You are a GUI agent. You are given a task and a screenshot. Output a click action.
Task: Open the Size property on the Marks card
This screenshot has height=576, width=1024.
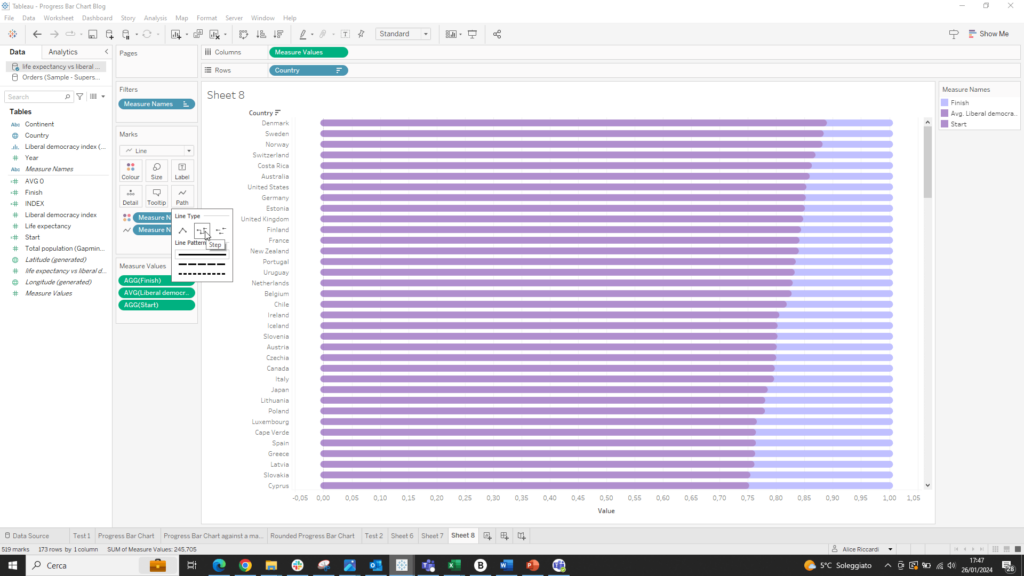coord(156,170)
